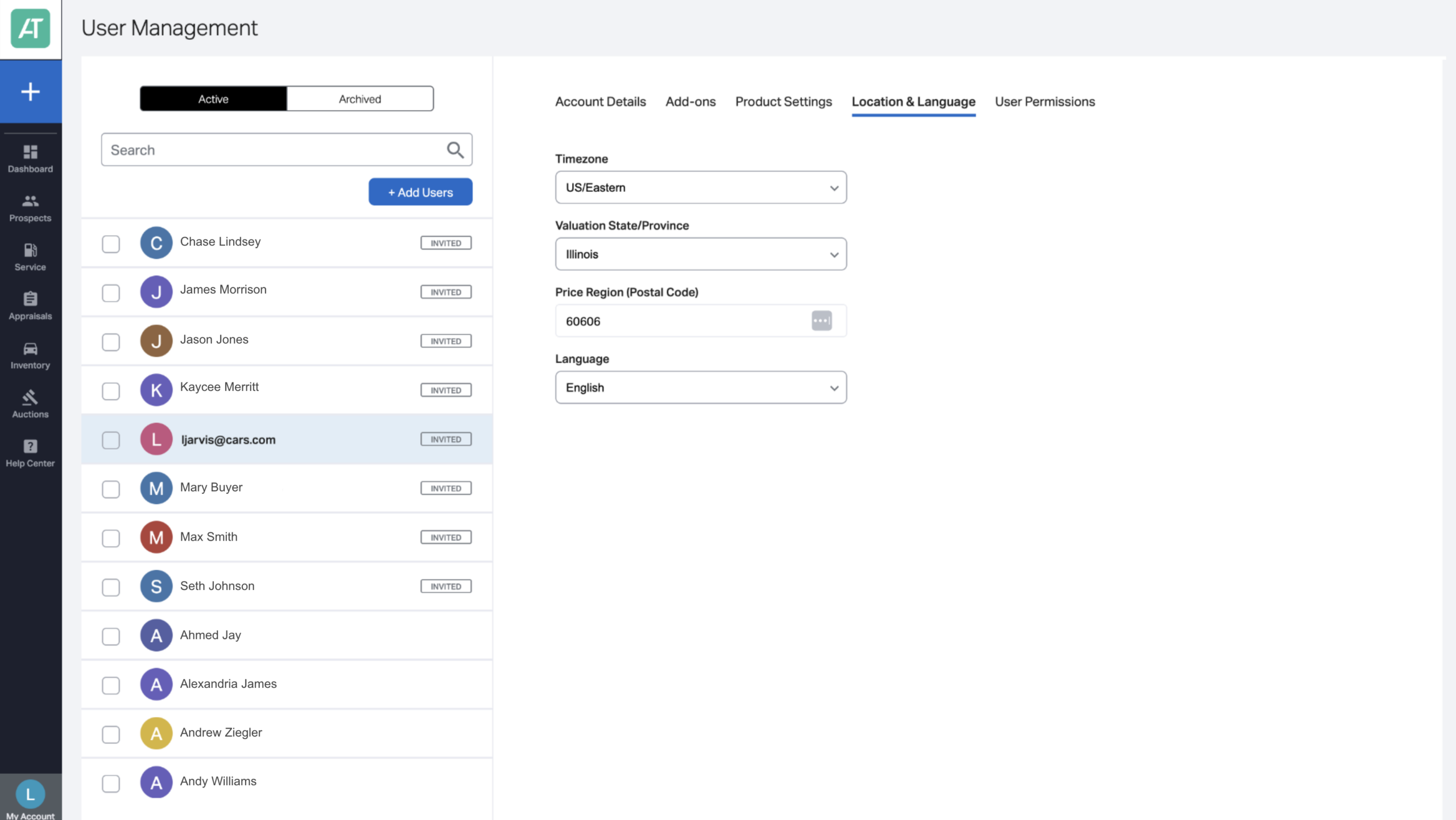Check the box for Kaycee Merritt
This screenshot has height=820, width=1456.
111,391
